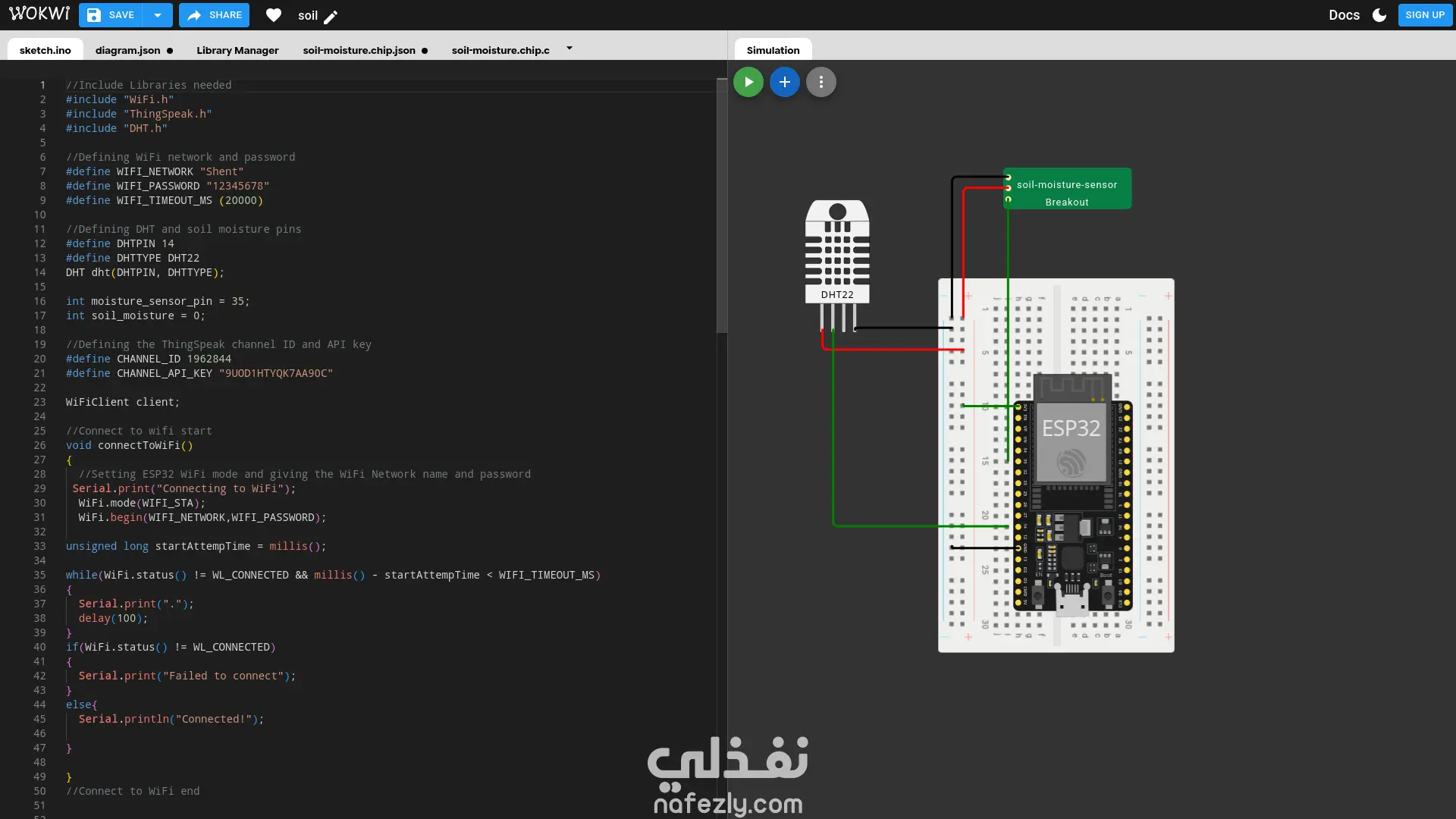Expand the file tabs dropdown arrow
This screenshot has height=819, width=1456.
(570, 49)
